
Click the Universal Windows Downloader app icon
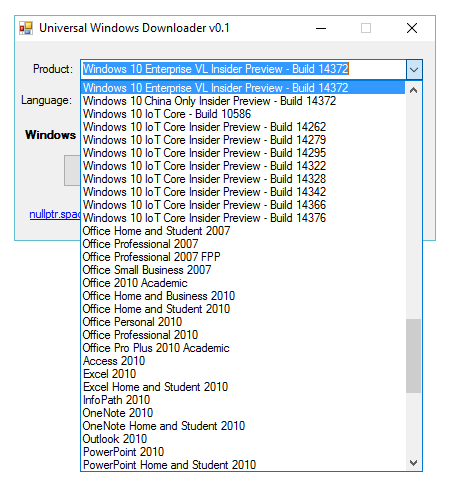coord(26,28)
